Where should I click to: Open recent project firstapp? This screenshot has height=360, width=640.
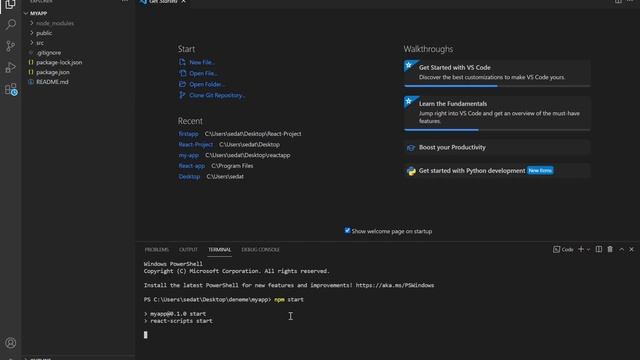pyautogui.click(x=188, y=134)
